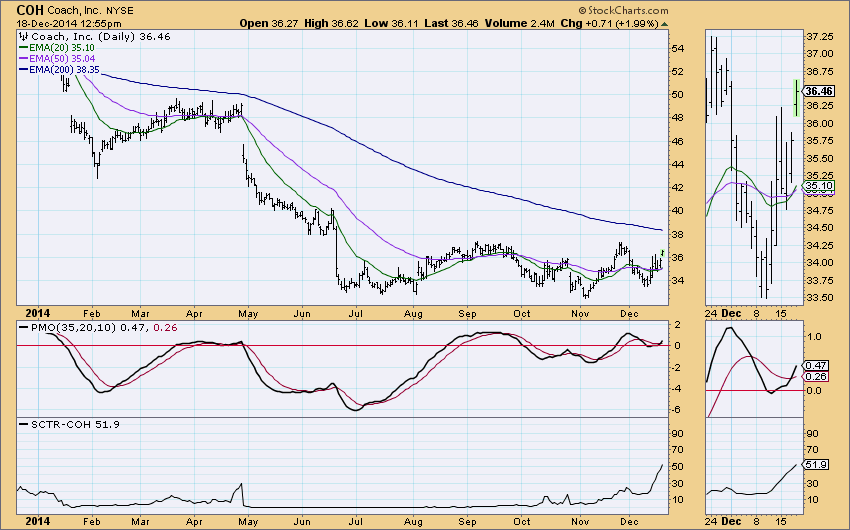Click the Sep label on the time axis
Viewport: 850px width, 530px height.
tap(466, 520)
